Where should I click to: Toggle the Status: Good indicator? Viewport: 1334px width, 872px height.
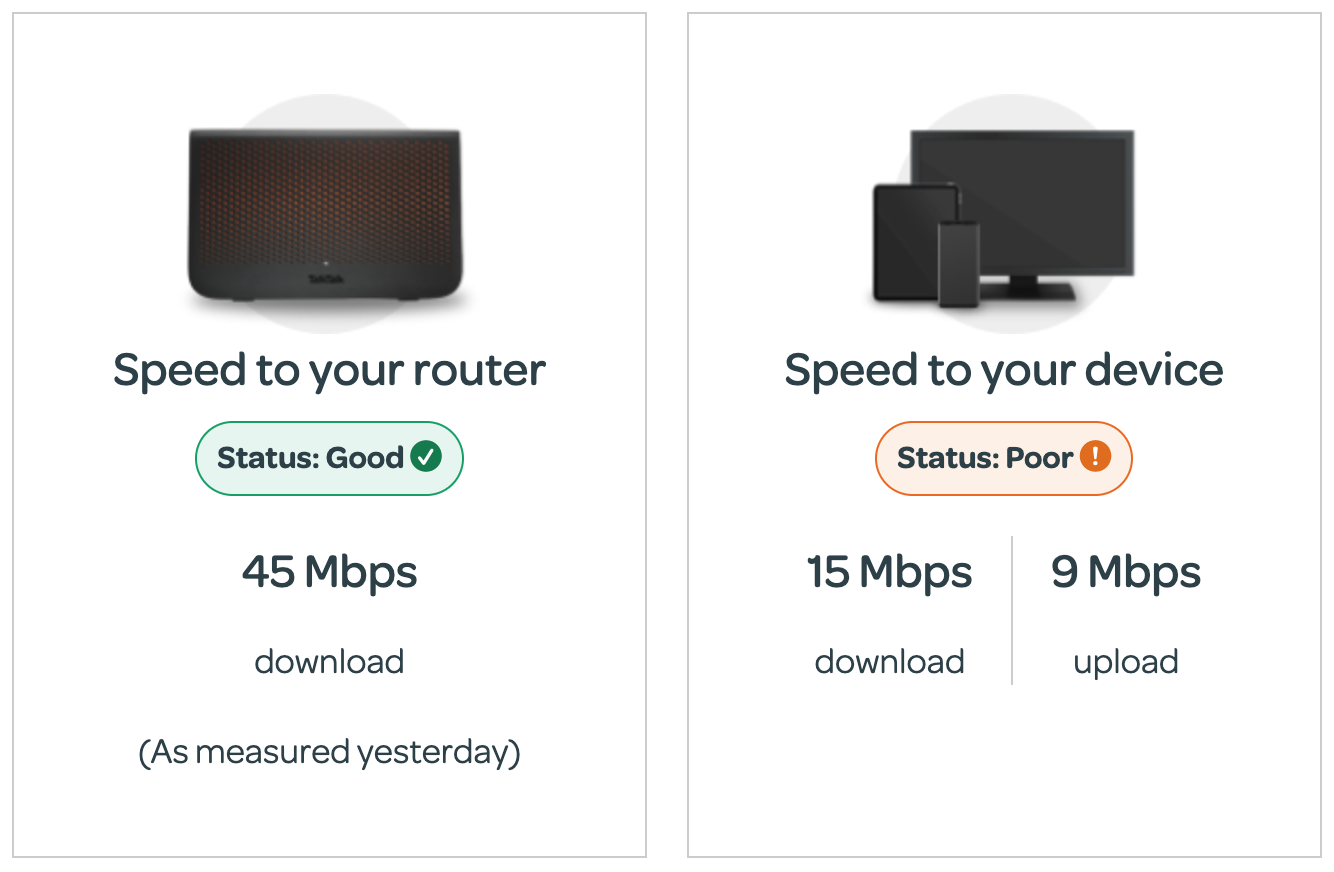click(x=328, y=457)
